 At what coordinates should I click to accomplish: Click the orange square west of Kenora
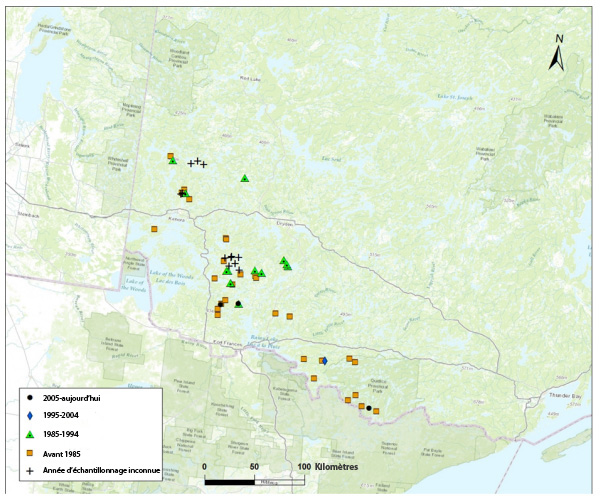[x=154, y=229]
